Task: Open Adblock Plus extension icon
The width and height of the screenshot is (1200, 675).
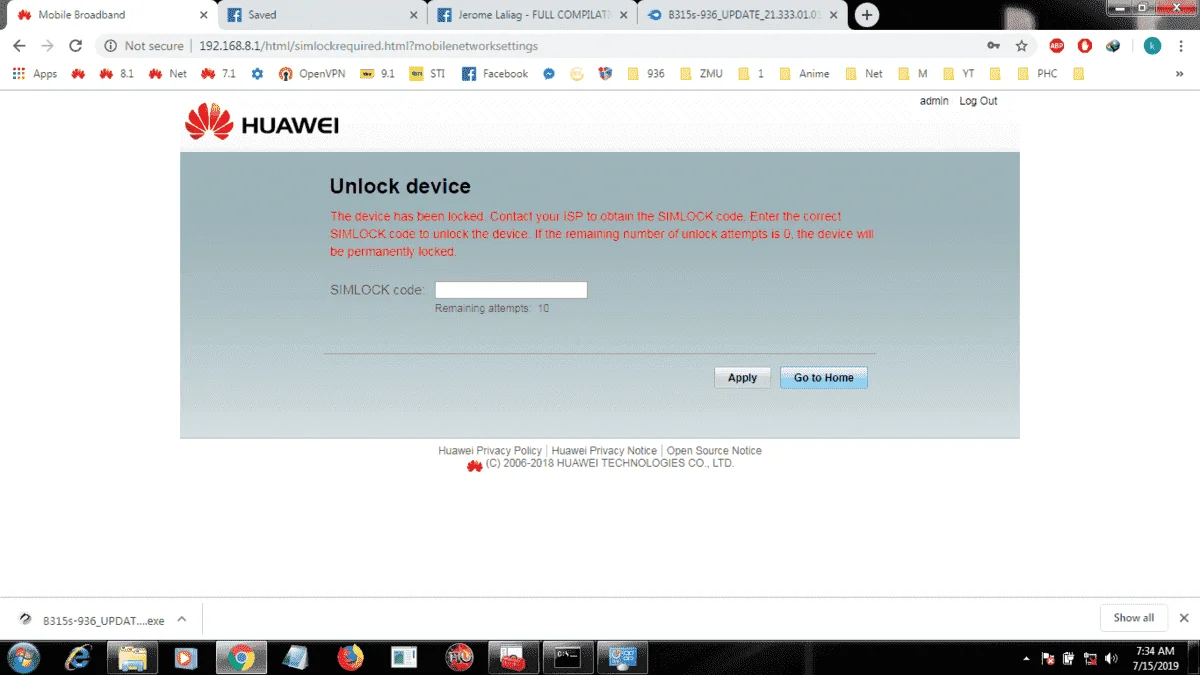Action: pos(1057,46)
